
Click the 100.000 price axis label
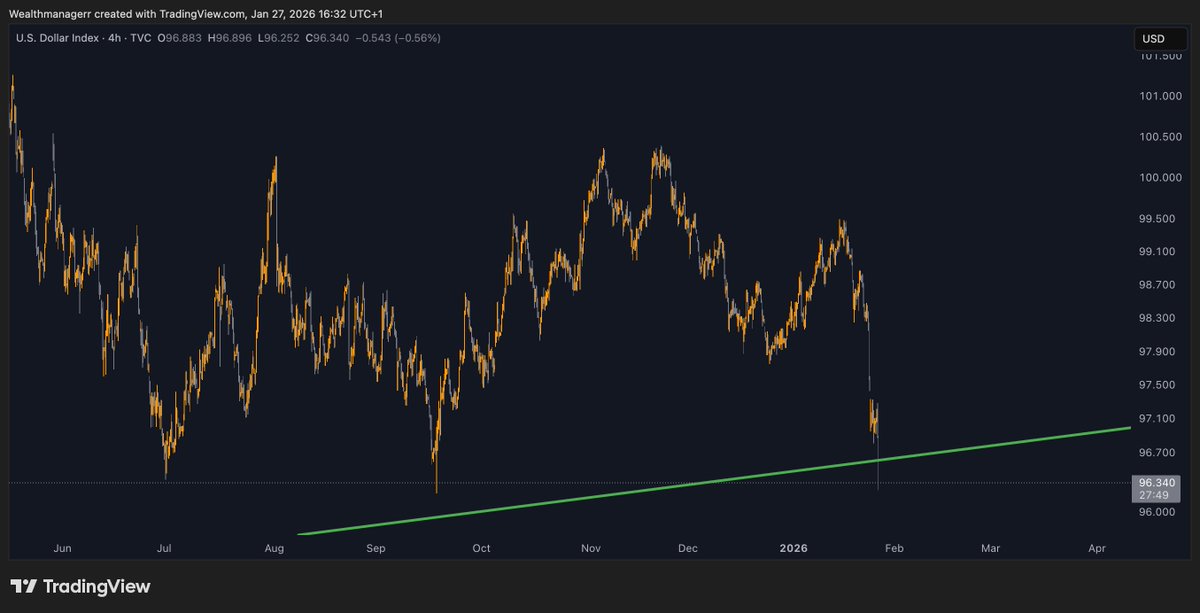[1160, 178]
